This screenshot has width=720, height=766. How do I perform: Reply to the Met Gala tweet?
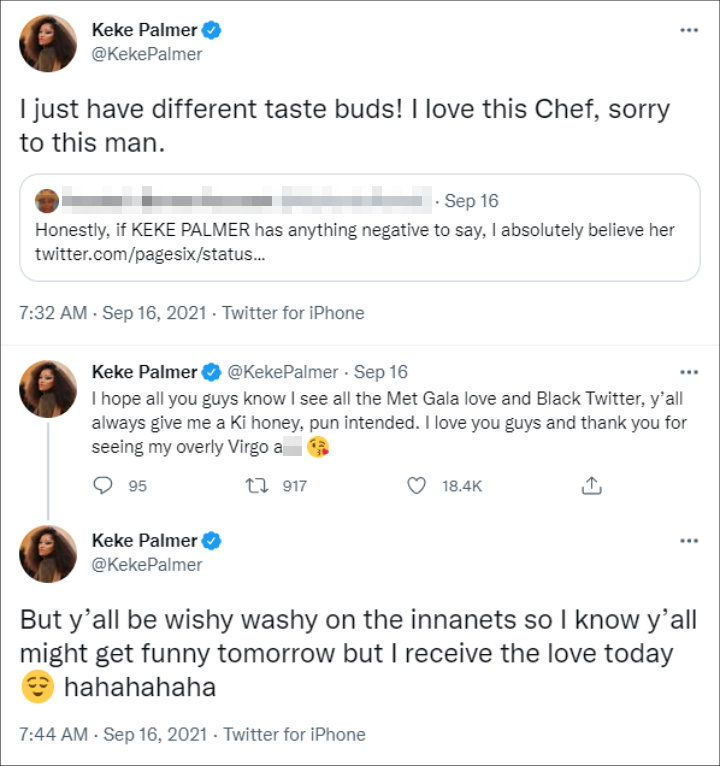[102, 486]
